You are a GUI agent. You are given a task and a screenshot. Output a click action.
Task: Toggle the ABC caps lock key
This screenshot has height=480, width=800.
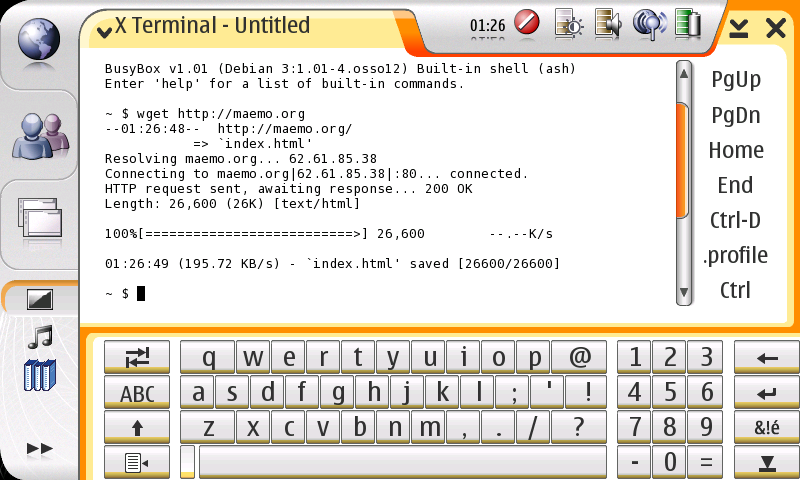click(137, 393)
